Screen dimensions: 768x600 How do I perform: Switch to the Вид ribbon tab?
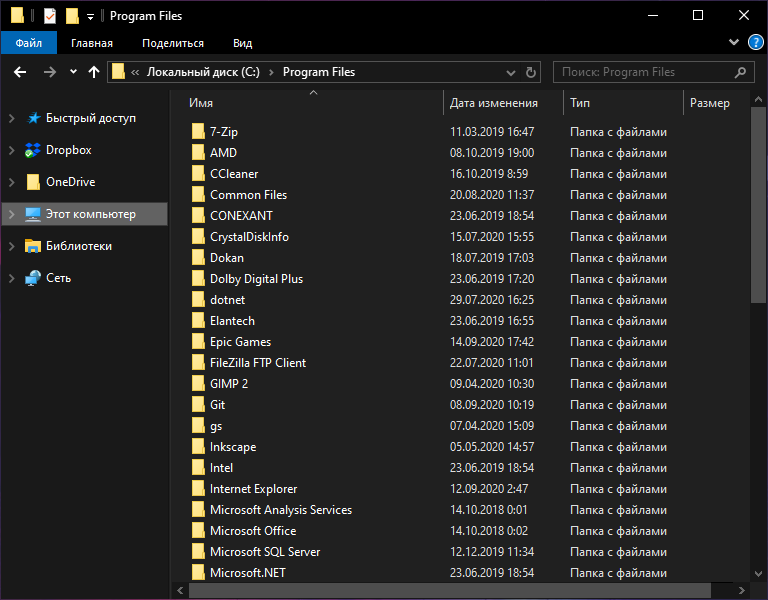pyautogui.click(x=242, y=43)
